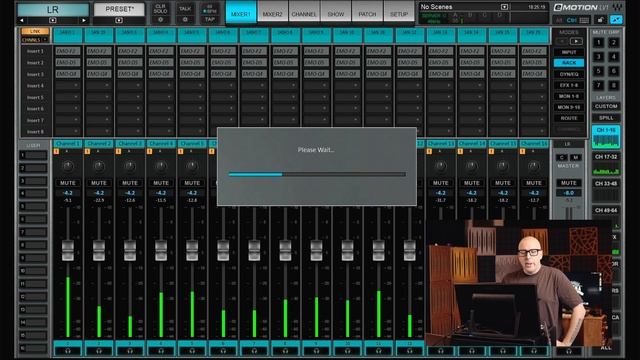Screen dimensions: 640x360
Task: Click the Channel 1 pan knob
Action: point(68,166)
